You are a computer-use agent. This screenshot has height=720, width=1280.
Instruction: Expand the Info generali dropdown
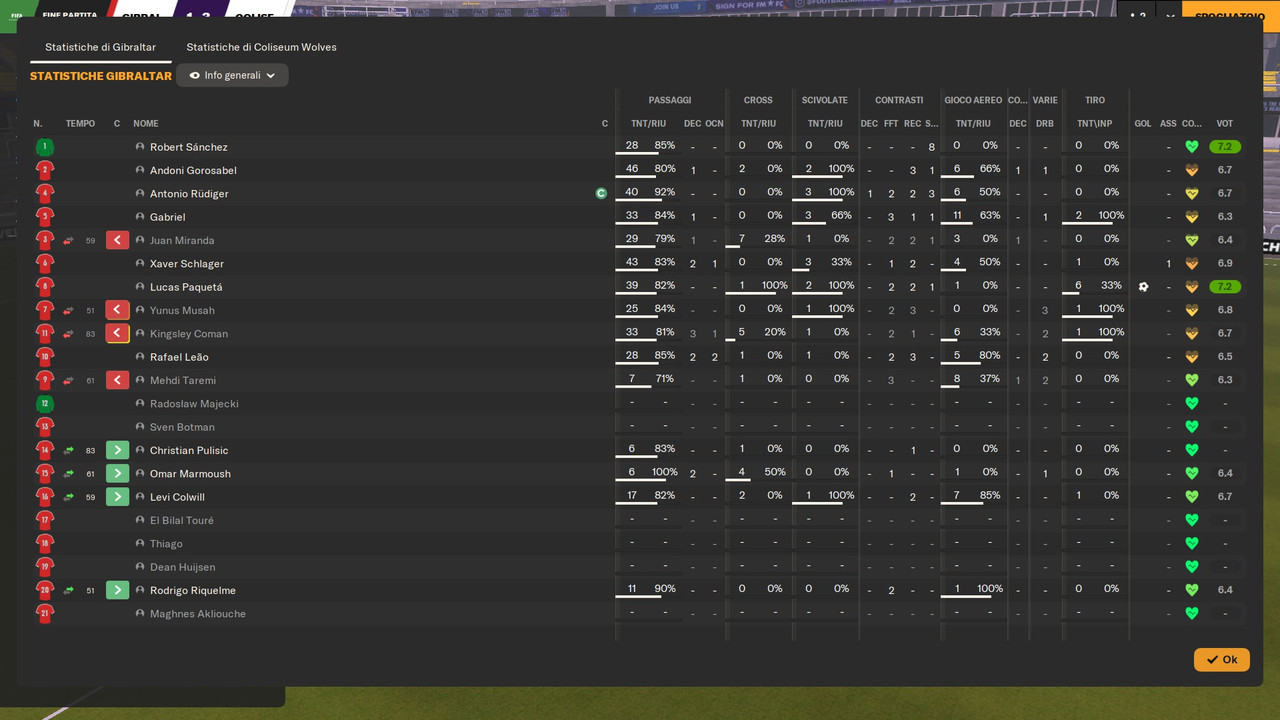(x=232, y=75)
